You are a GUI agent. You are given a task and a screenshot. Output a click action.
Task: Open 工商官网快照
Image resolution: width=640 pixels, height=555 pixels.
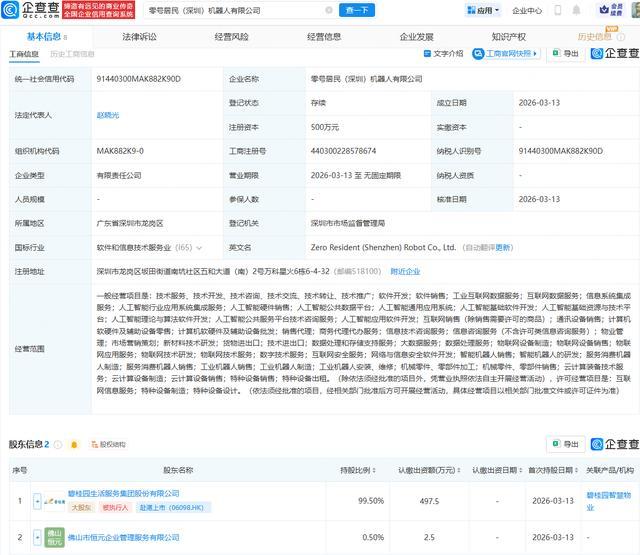click(x=506, y=53)
